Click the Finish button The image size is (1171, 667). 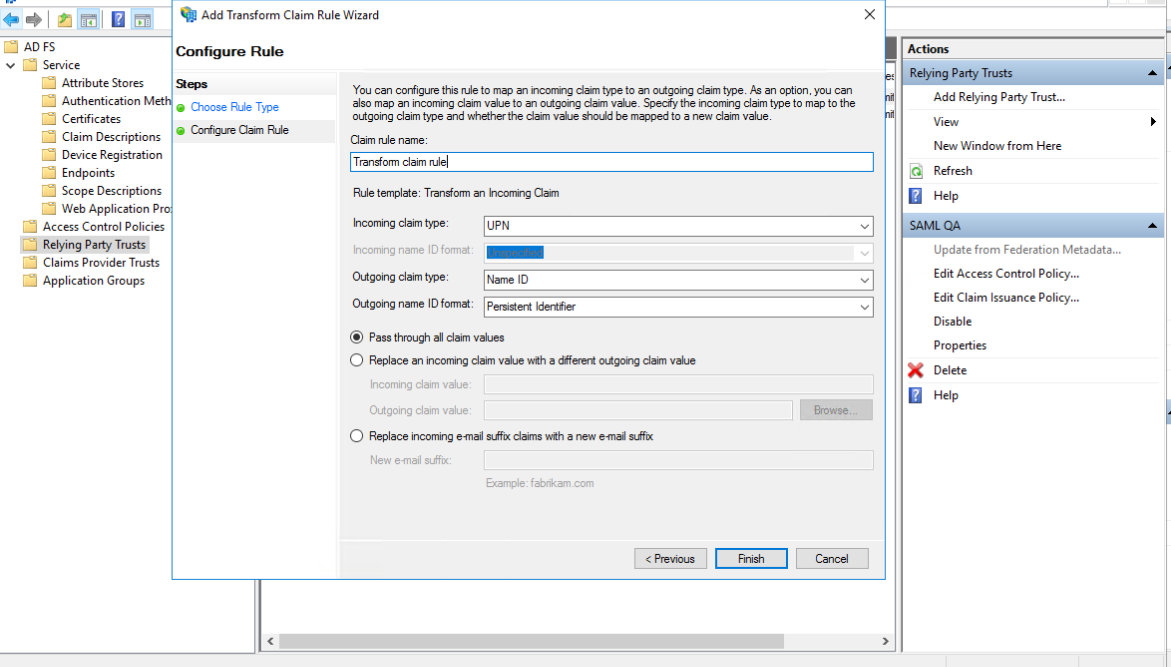pyautogui.click(x=751, y=559)
